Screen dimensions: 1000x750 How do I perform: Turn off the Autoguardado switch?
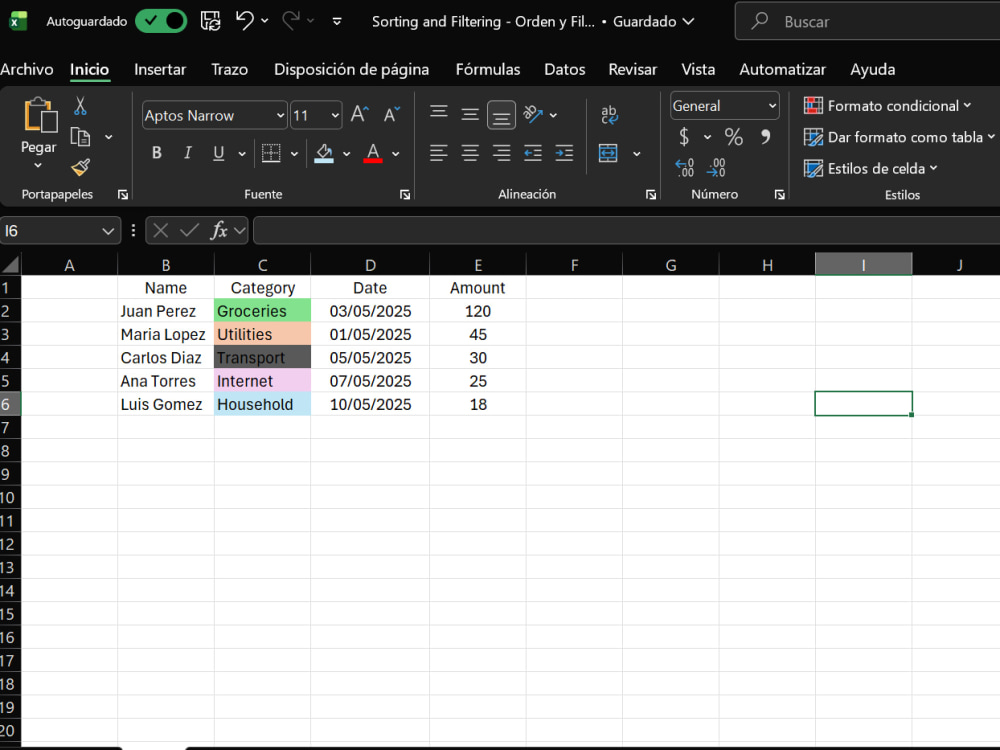[161, 21]
